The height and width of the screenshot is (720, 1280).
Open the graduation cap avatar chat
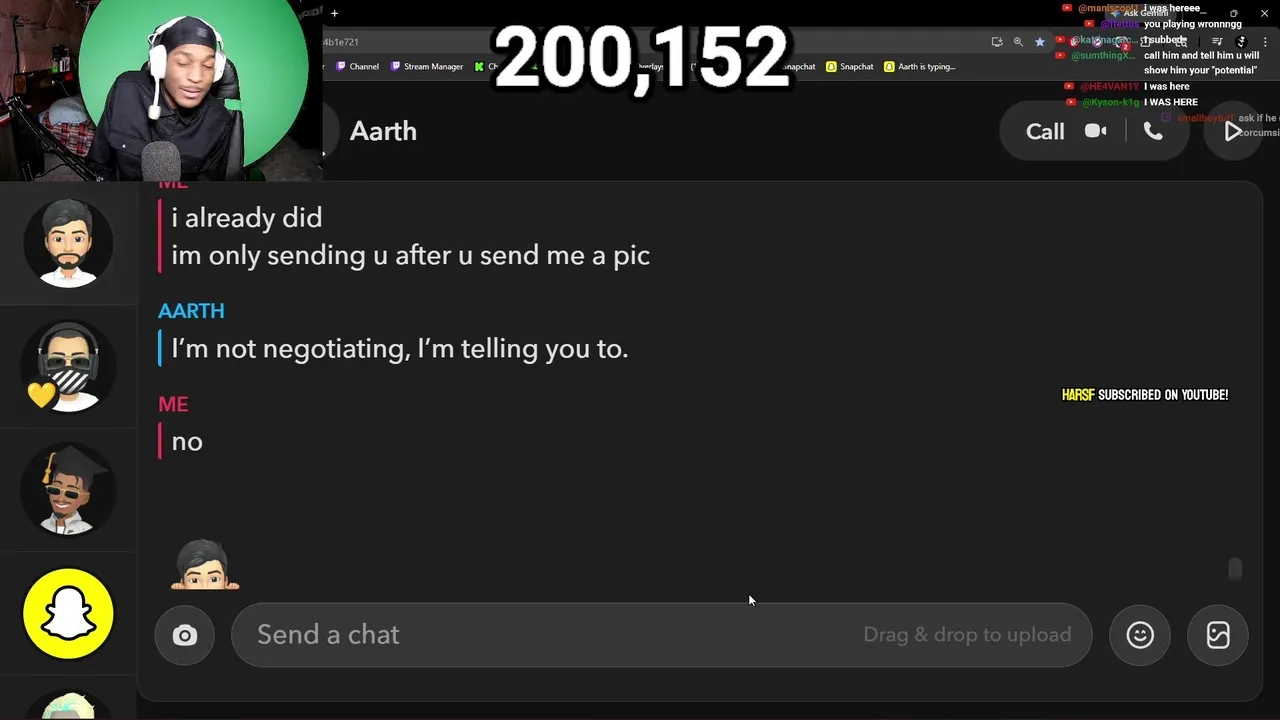68,489
